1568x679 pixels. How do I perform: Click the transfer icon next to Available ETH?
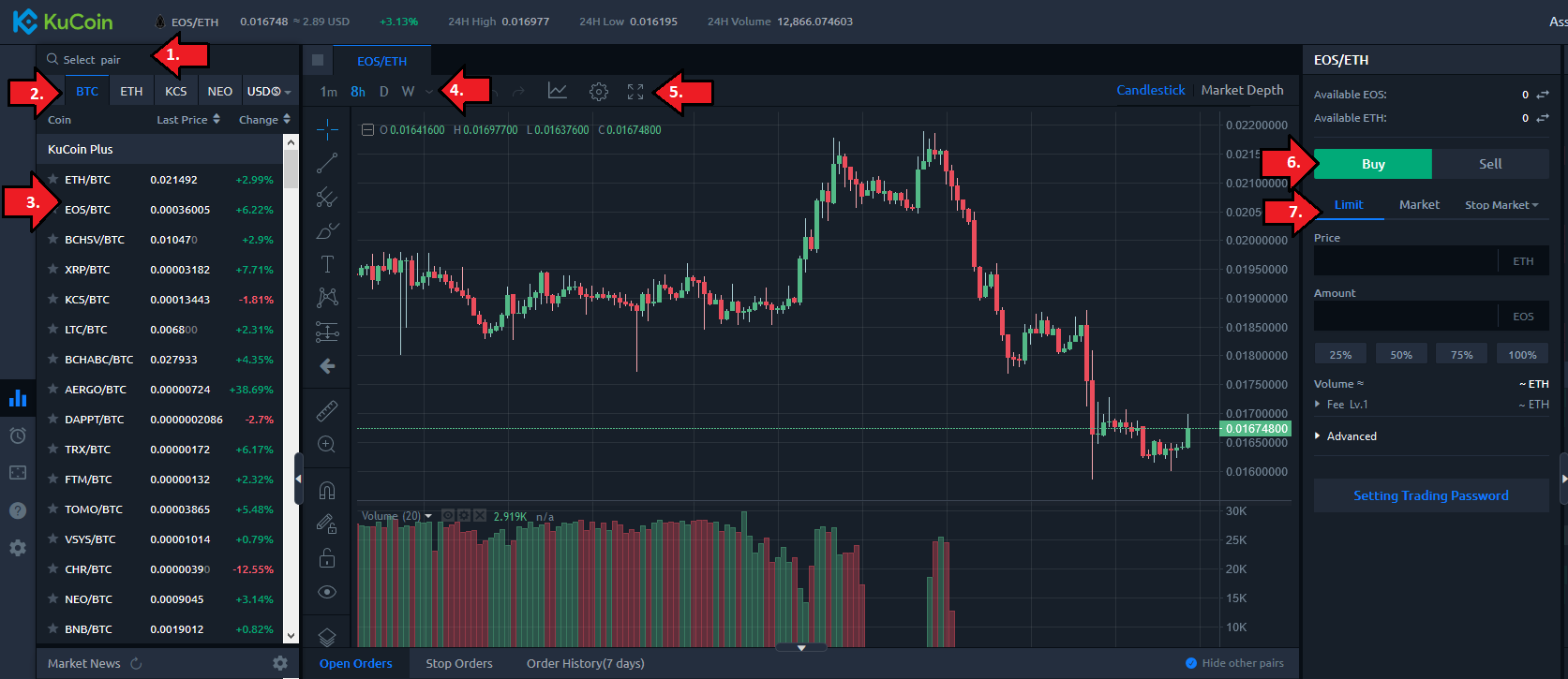tap(1543, 118)
